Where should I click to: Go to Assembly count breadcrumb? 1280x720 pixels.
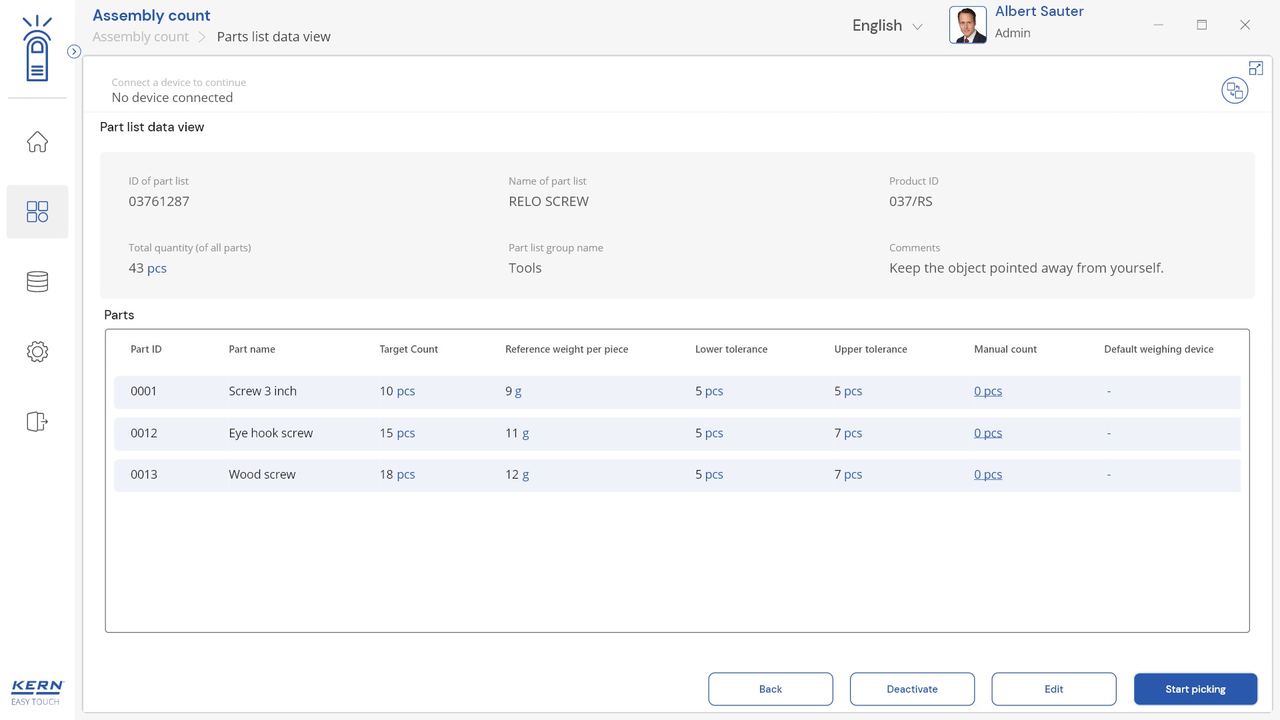point(140,37)
